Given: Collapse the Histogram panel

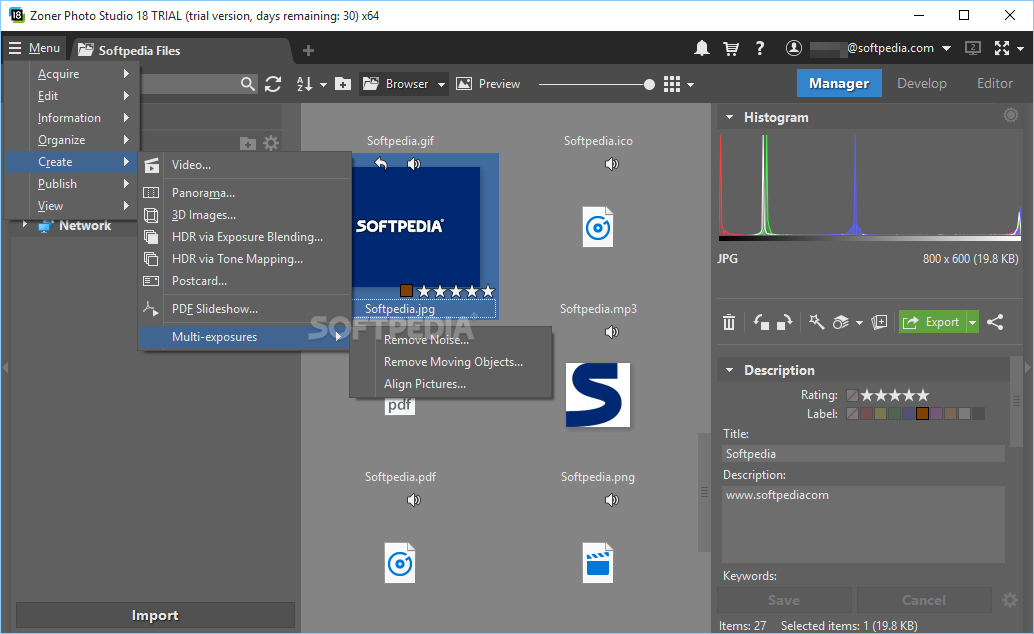Looking at the screenshot, I should click(729, 117).
